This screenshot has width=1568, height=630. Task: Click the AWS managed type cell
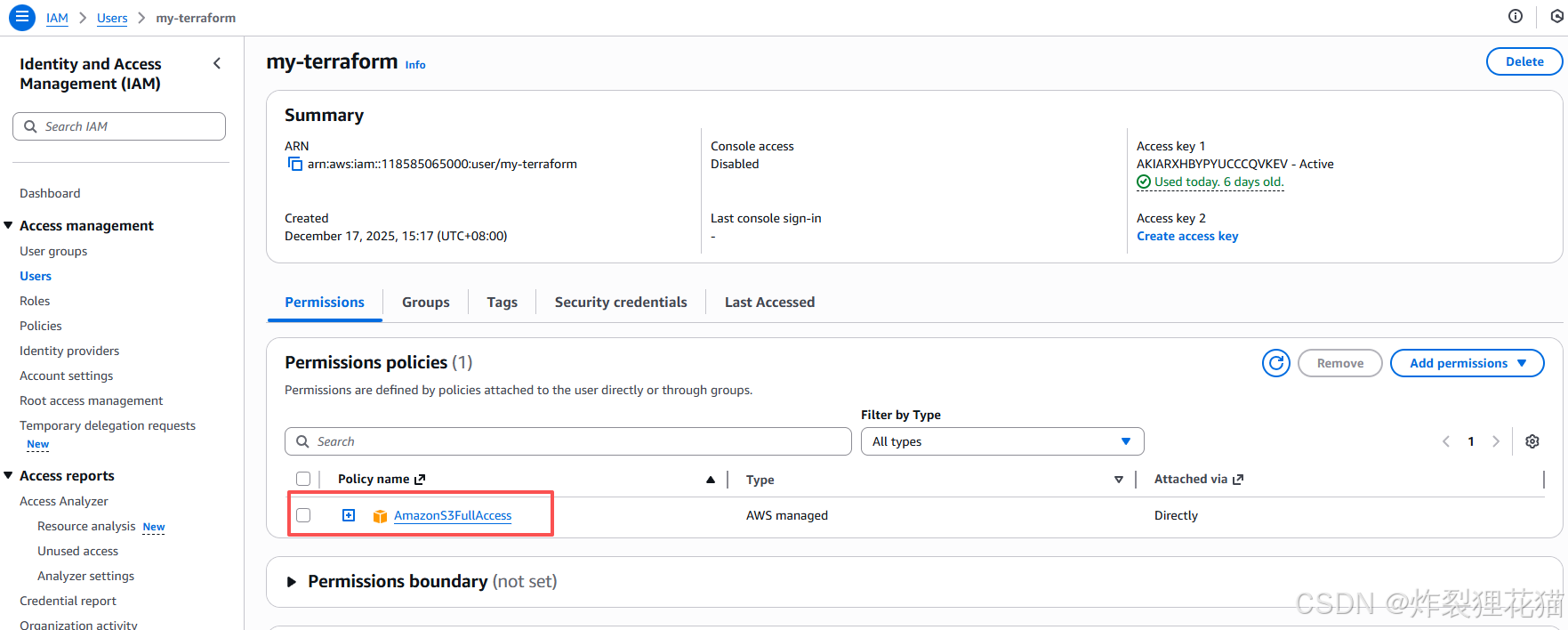[787, 515]
